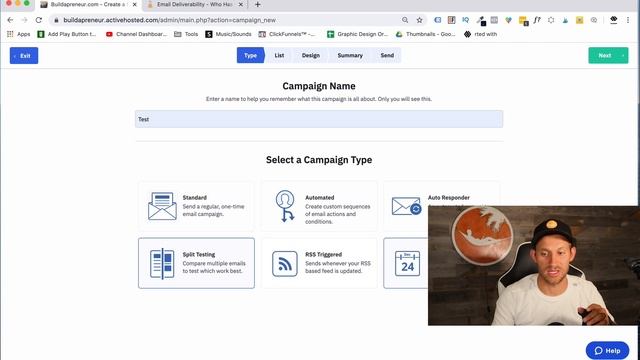The image size is (640, 360).
Task: Go to the List step tab
Action: [279, 56]
